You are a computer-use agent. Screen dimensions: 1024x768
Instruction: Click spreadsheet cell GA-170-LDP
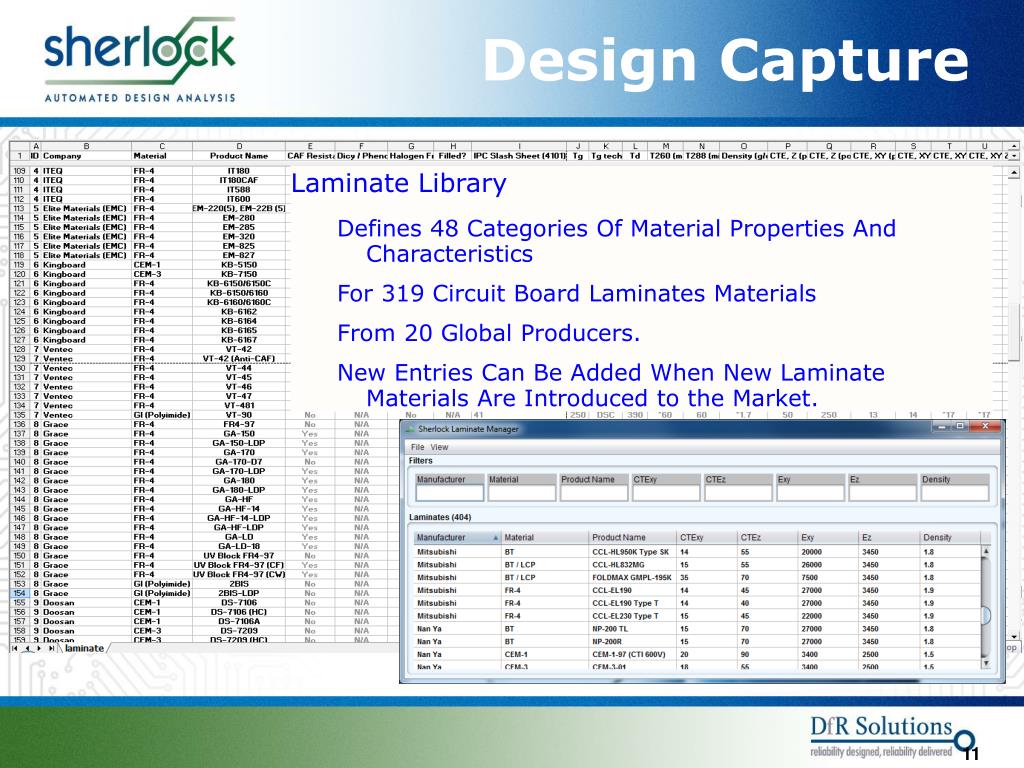coord(239,471)
